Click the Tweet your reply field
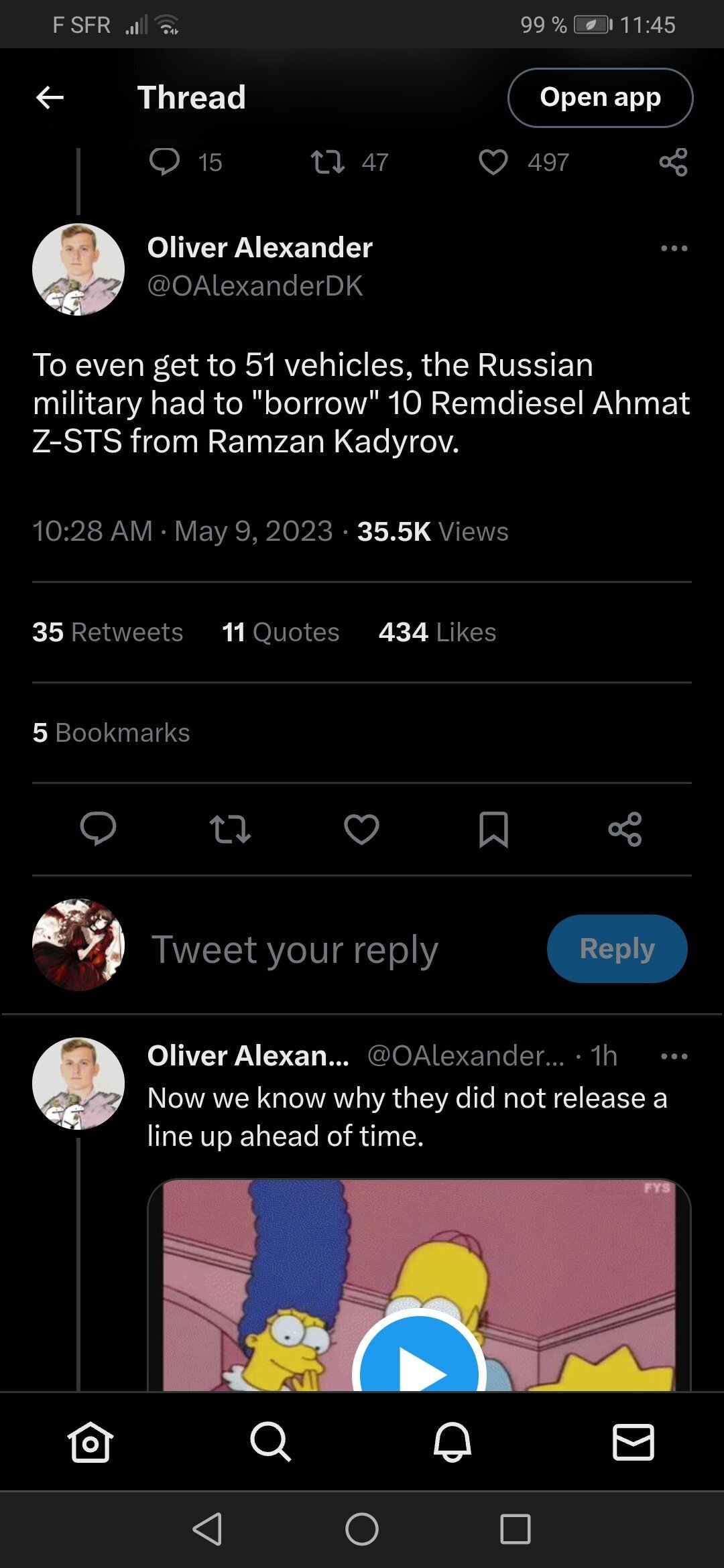The width and height of the screenshot is (724, 1568). (295, 949)
